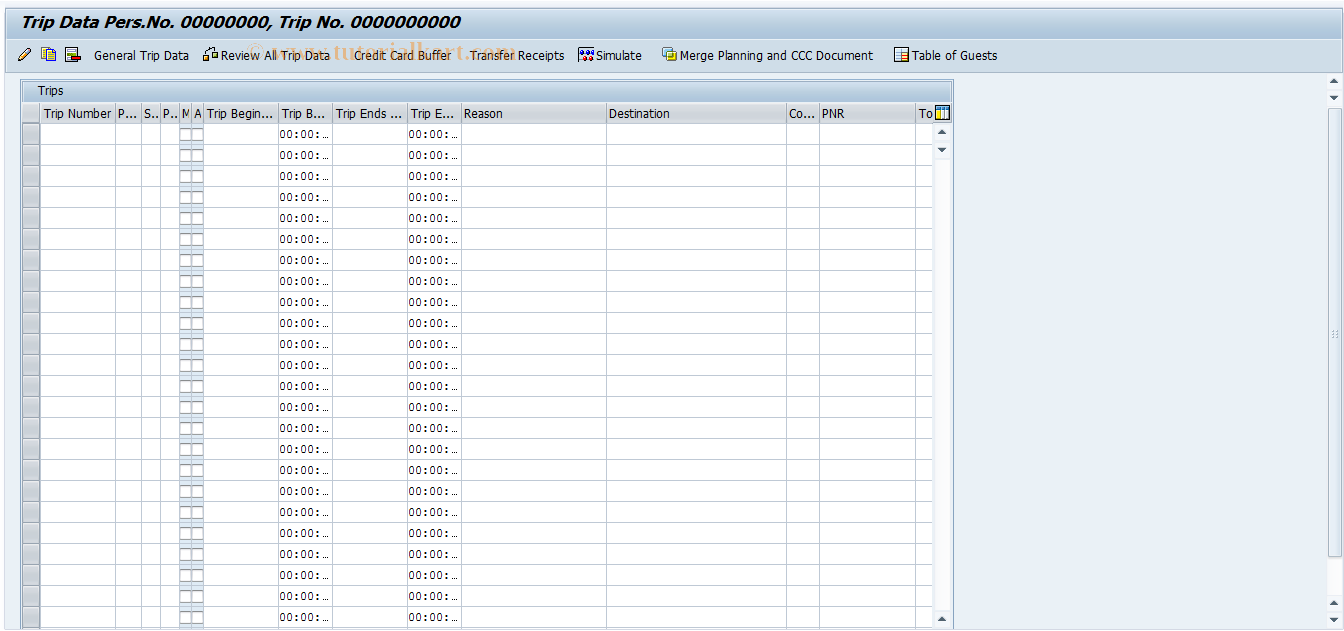Click Transfer Receipts
Image resolution: width=1344 pixels, height=631 pixels.
517,55
